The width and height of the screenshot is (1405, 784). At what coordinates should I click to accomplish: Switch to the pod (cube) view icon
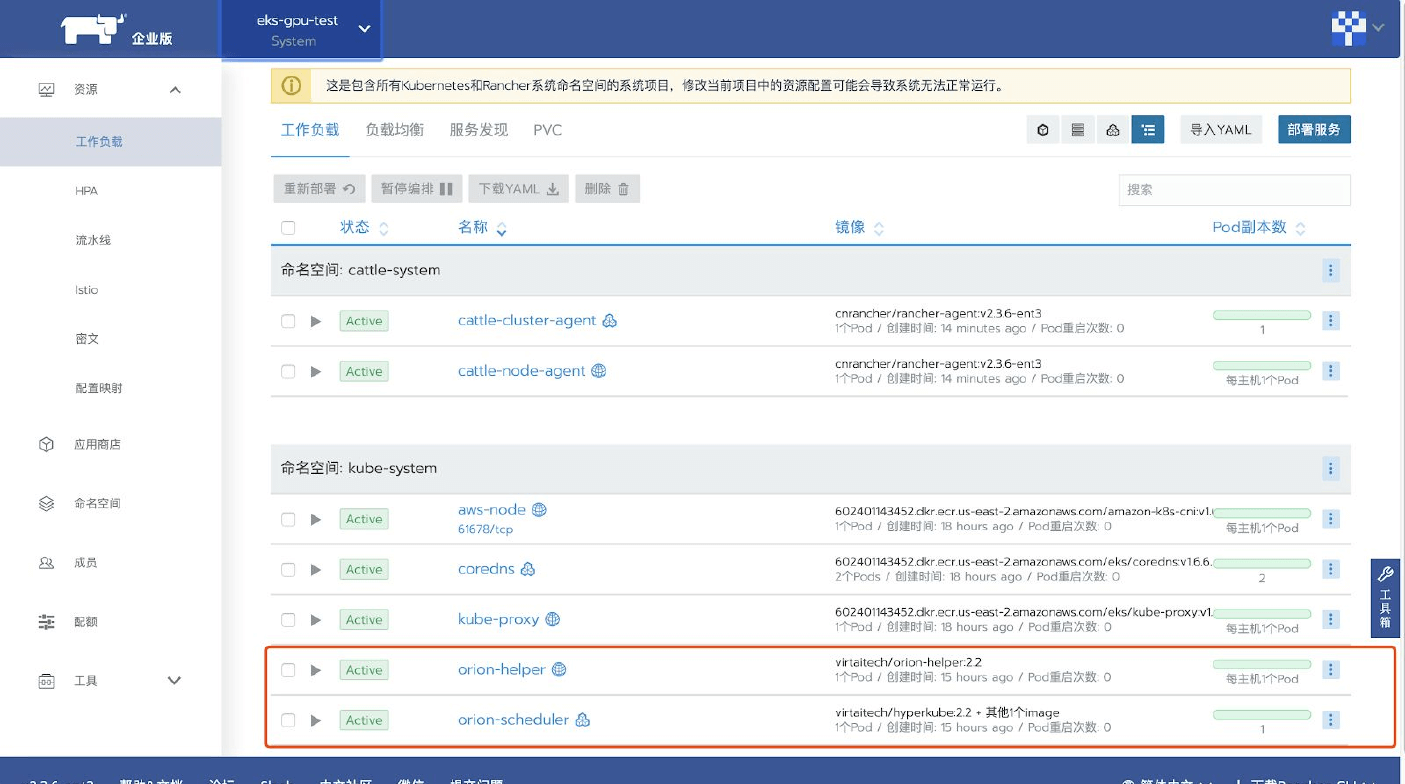1043,130
